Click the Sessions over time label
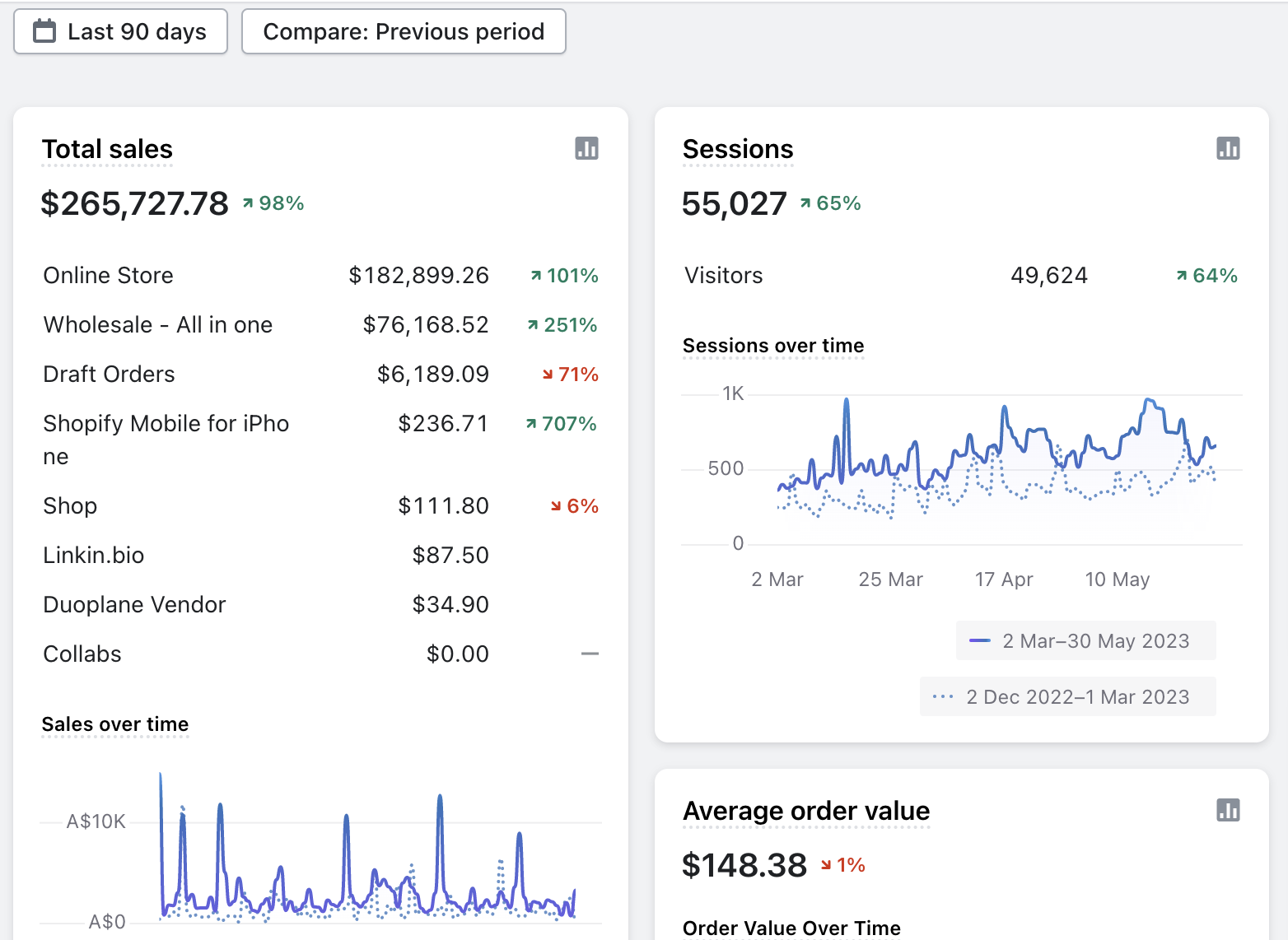The height and width of the screenshot is (940, 1288). coord(772,346)
